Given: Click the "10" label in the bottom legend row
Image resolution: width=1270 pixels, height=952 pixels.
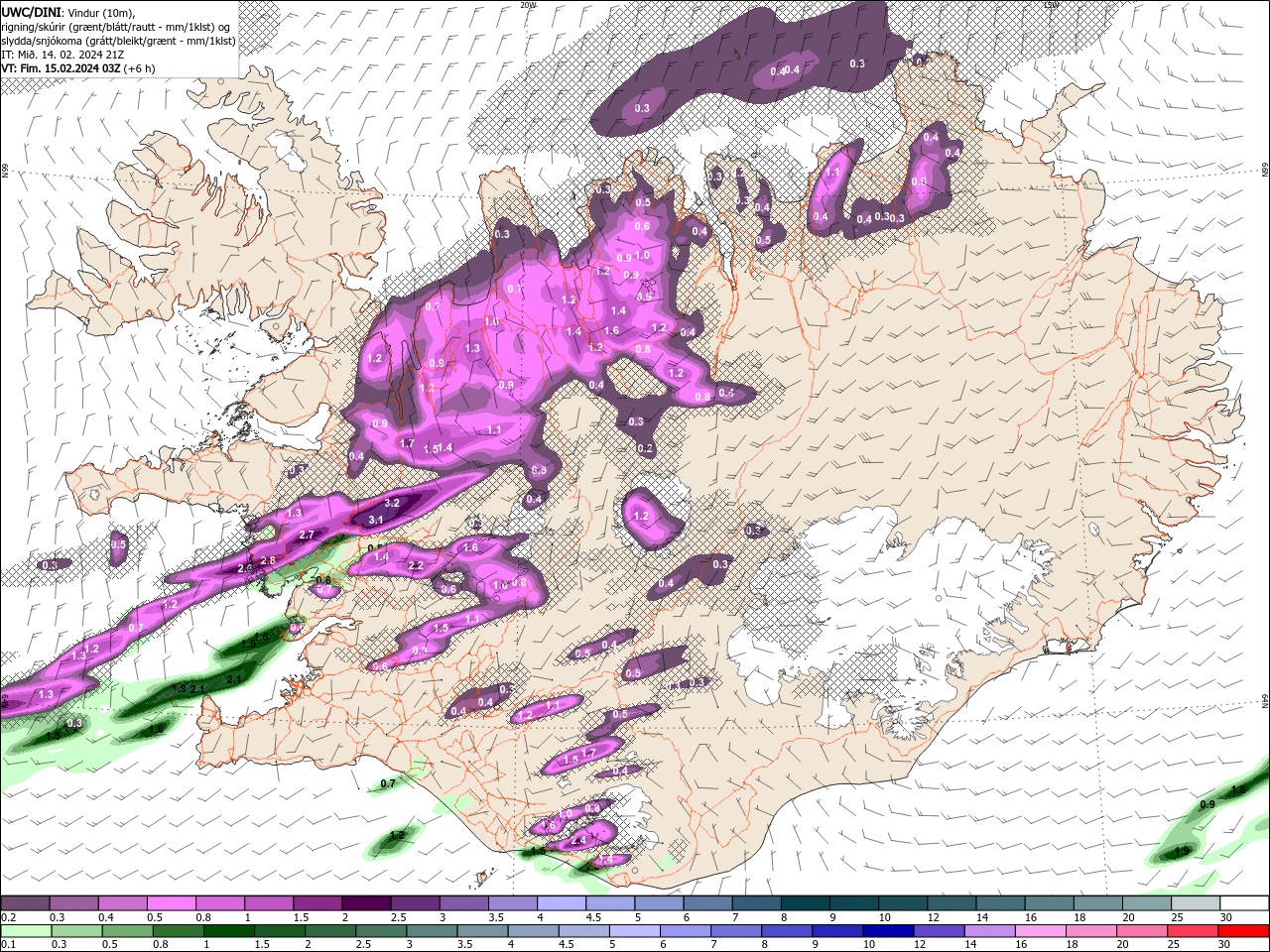Looking at the screenshot, I should click(869, 944).
